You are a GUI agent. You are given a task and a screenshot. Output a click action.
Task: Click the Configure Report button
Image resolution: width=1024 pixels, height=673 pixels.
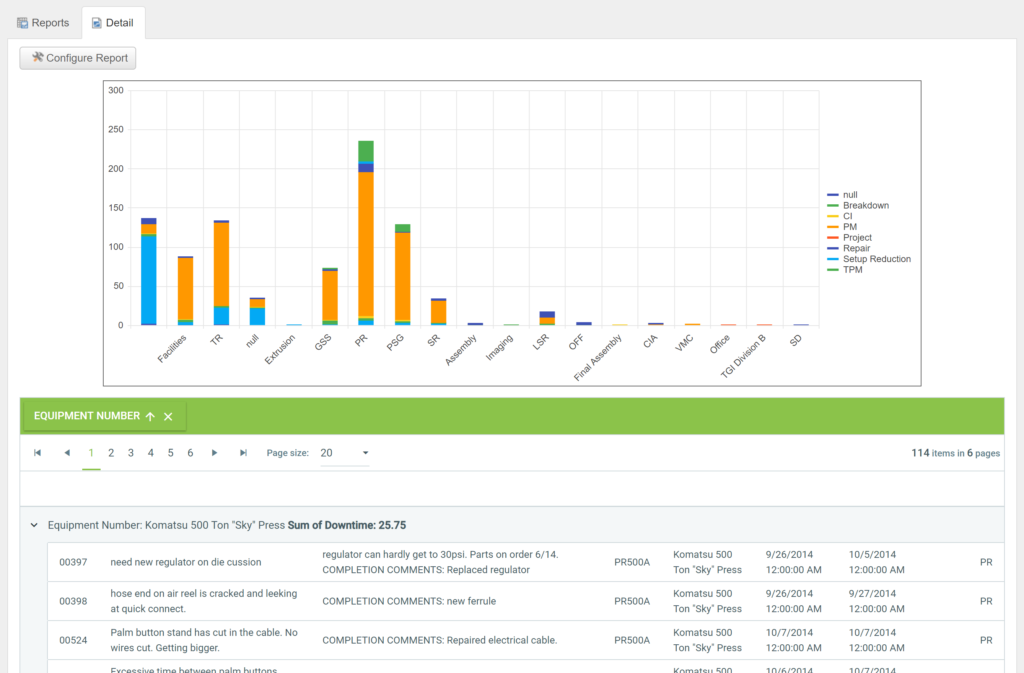point(78,58)
